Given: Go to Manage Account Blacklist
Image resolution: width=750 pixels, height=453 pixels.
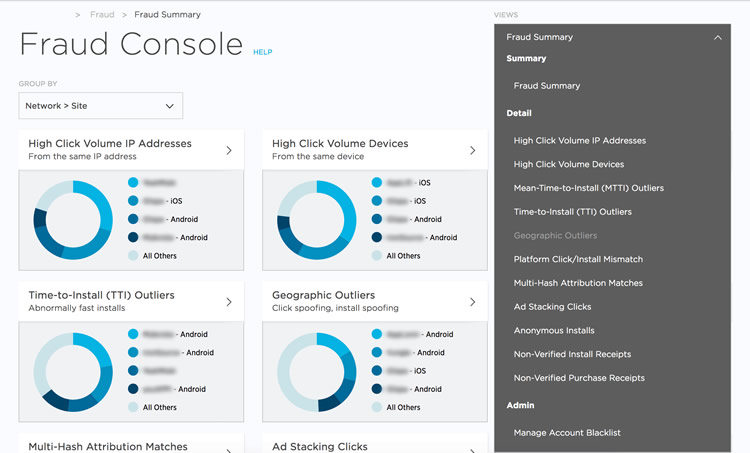Looking at the screenshot, I should point(567,433).
